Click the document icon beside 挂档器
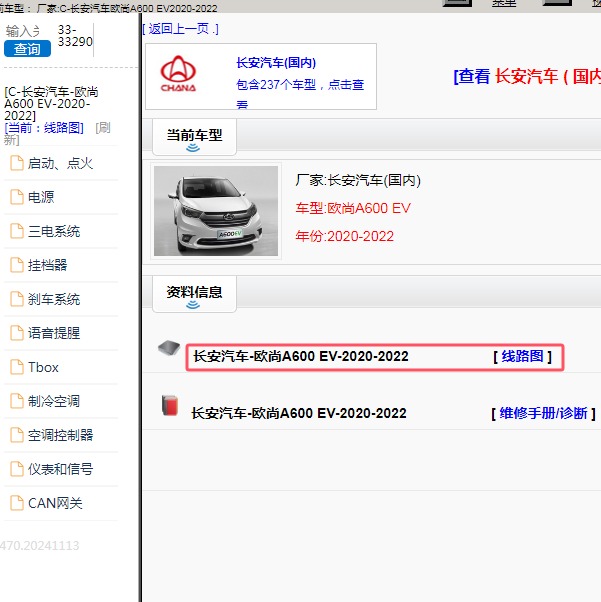 click(17, 265)
